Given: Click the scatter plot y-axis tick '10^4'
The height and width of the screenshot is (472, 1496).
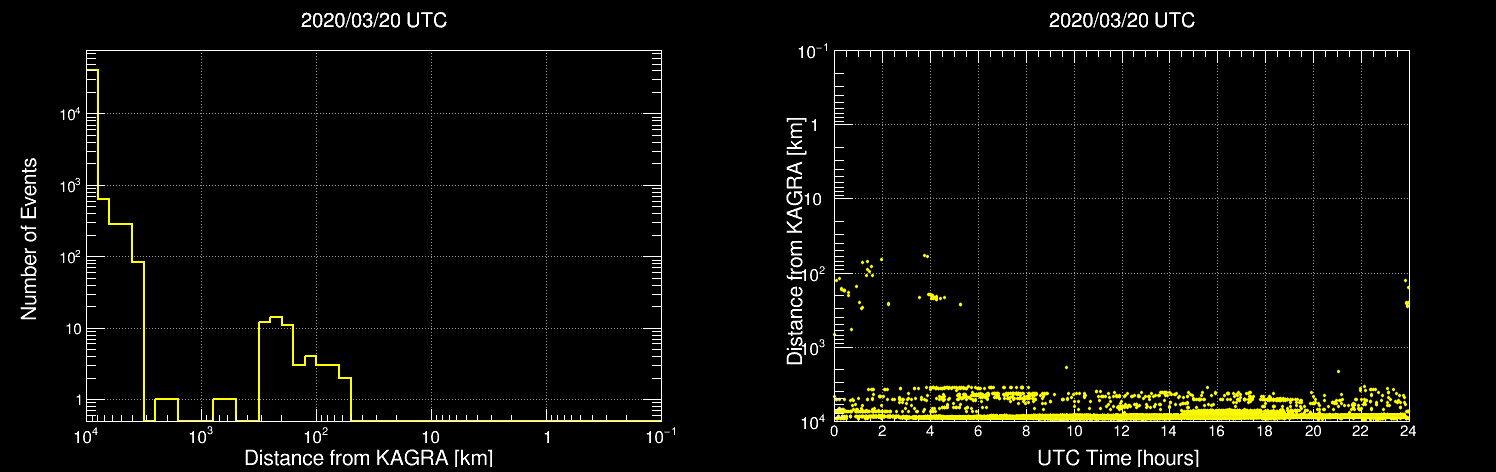Looking at the screenshot, I should (x=814, y=421).
